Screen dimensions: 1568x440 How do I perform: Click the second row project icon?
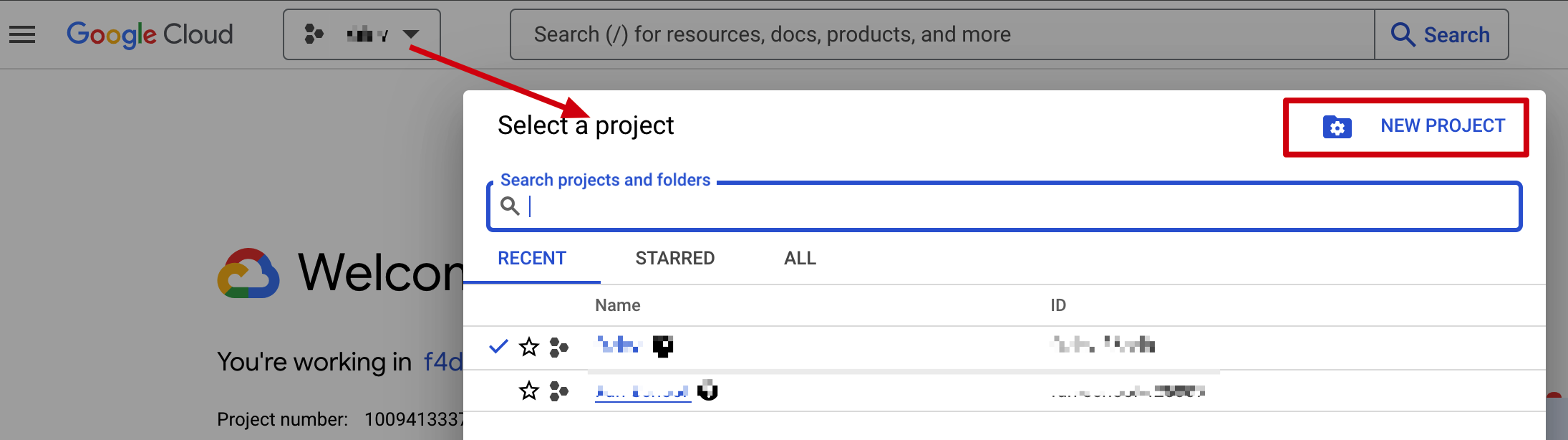(x=558, y=391)
